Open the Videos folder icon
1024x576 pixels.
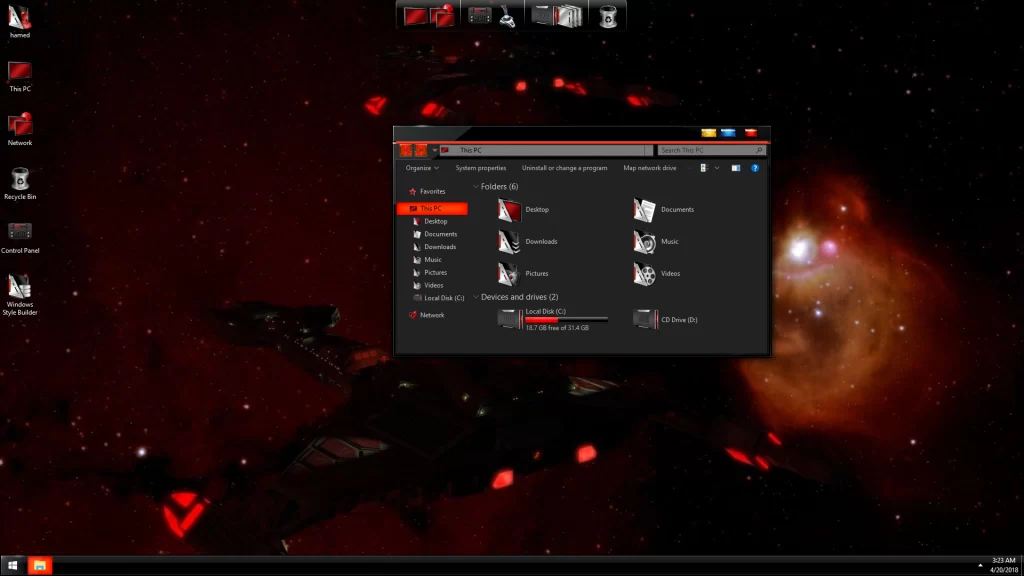tap(645, 273)
